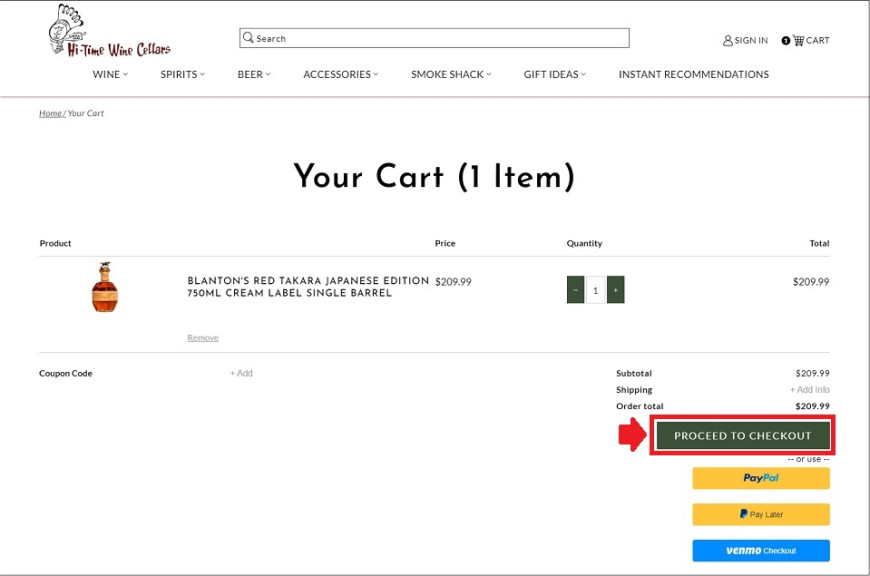Remove the Blanton's item from cart
The height and width of the screenshot is (576, 870).
point(203,337)
